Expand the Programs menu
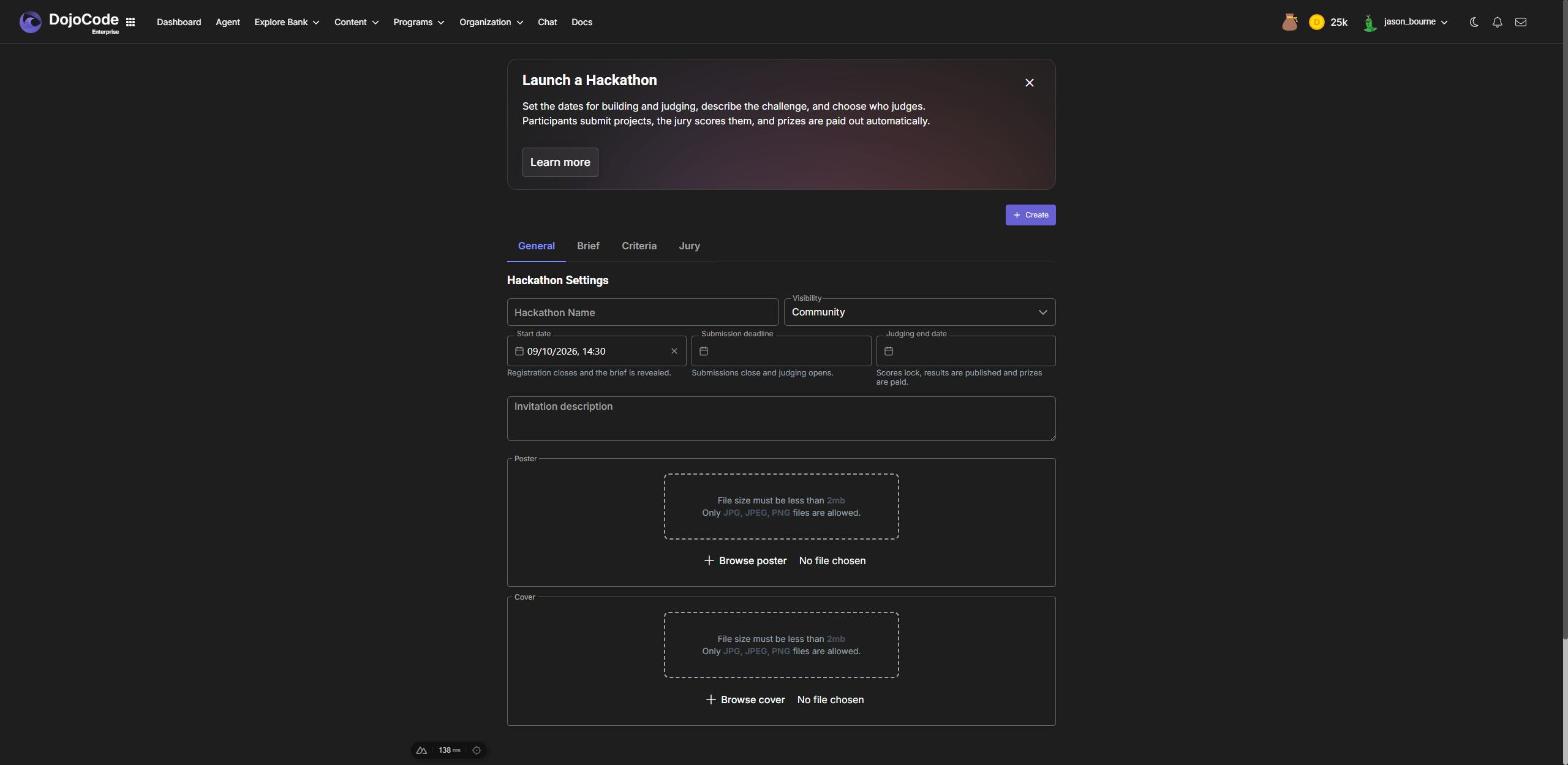Image resolution: width=1568 pixels, height=765 pixels. [418, 22]
